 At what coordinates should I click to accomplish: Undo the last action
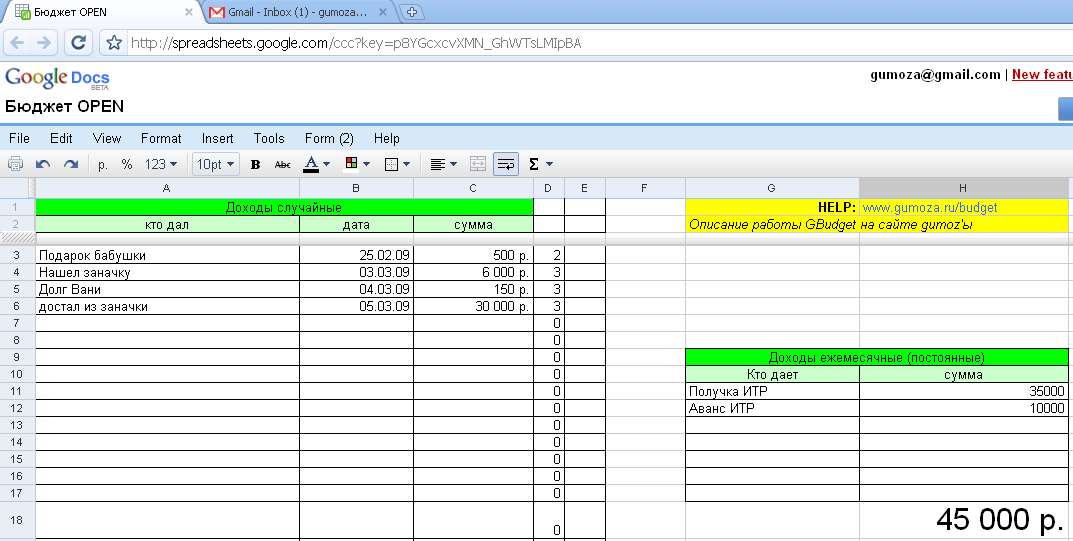43,164
